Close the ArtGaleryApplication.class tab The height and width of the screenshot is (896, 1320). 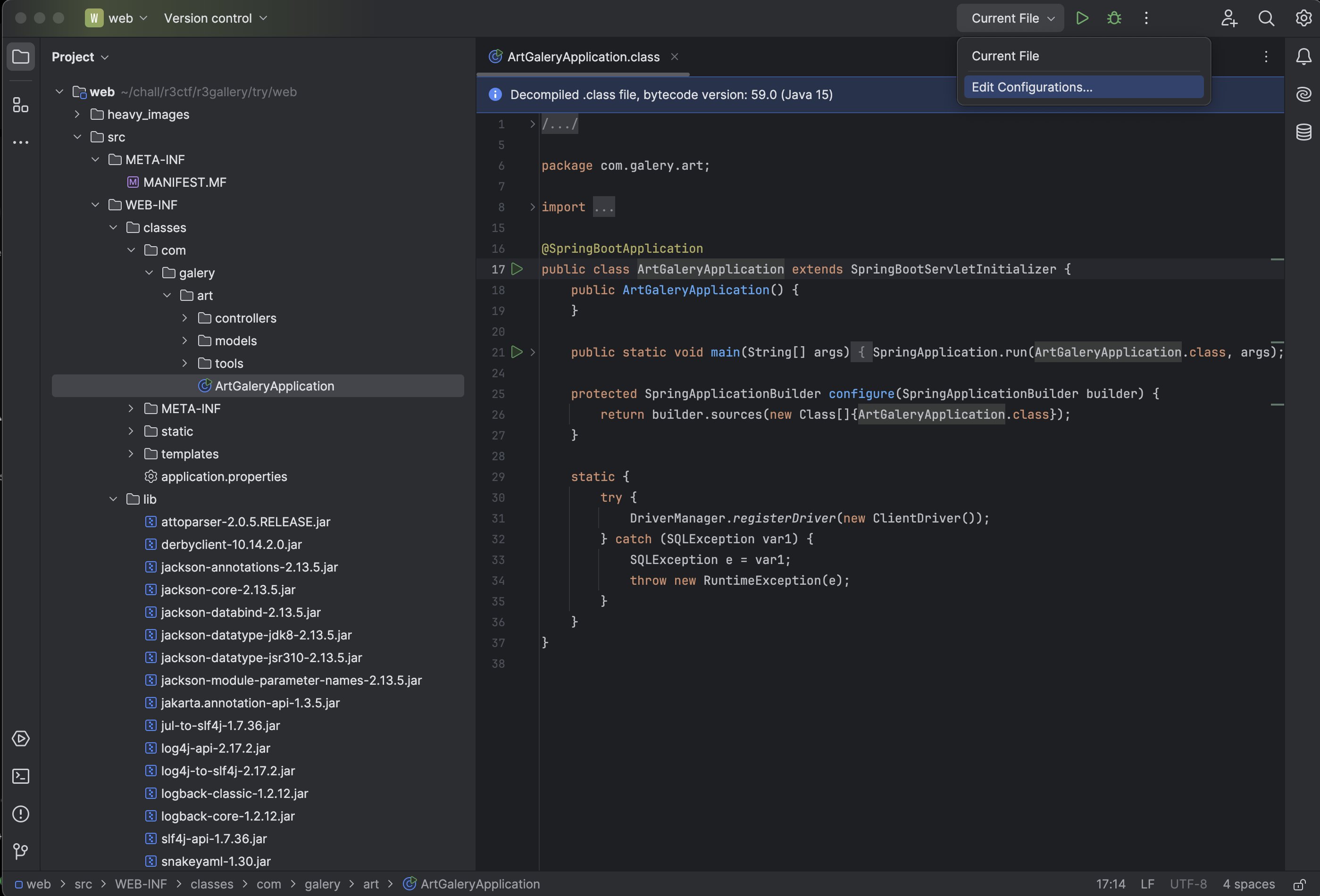pyautogui.click(x=674, y=56)
